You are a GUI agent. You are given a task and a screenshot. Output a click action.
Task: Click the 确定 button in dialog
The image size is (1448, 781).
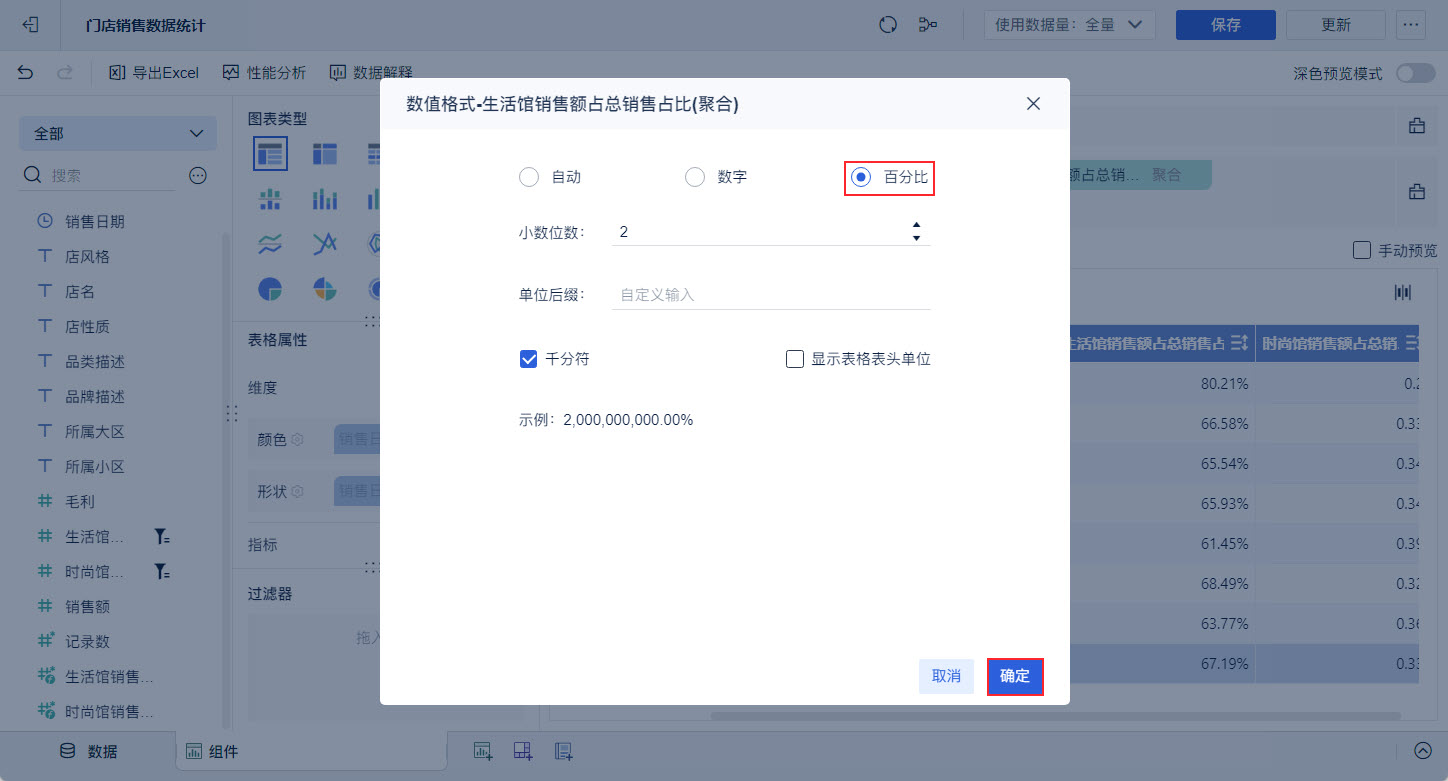(1015, 676)
